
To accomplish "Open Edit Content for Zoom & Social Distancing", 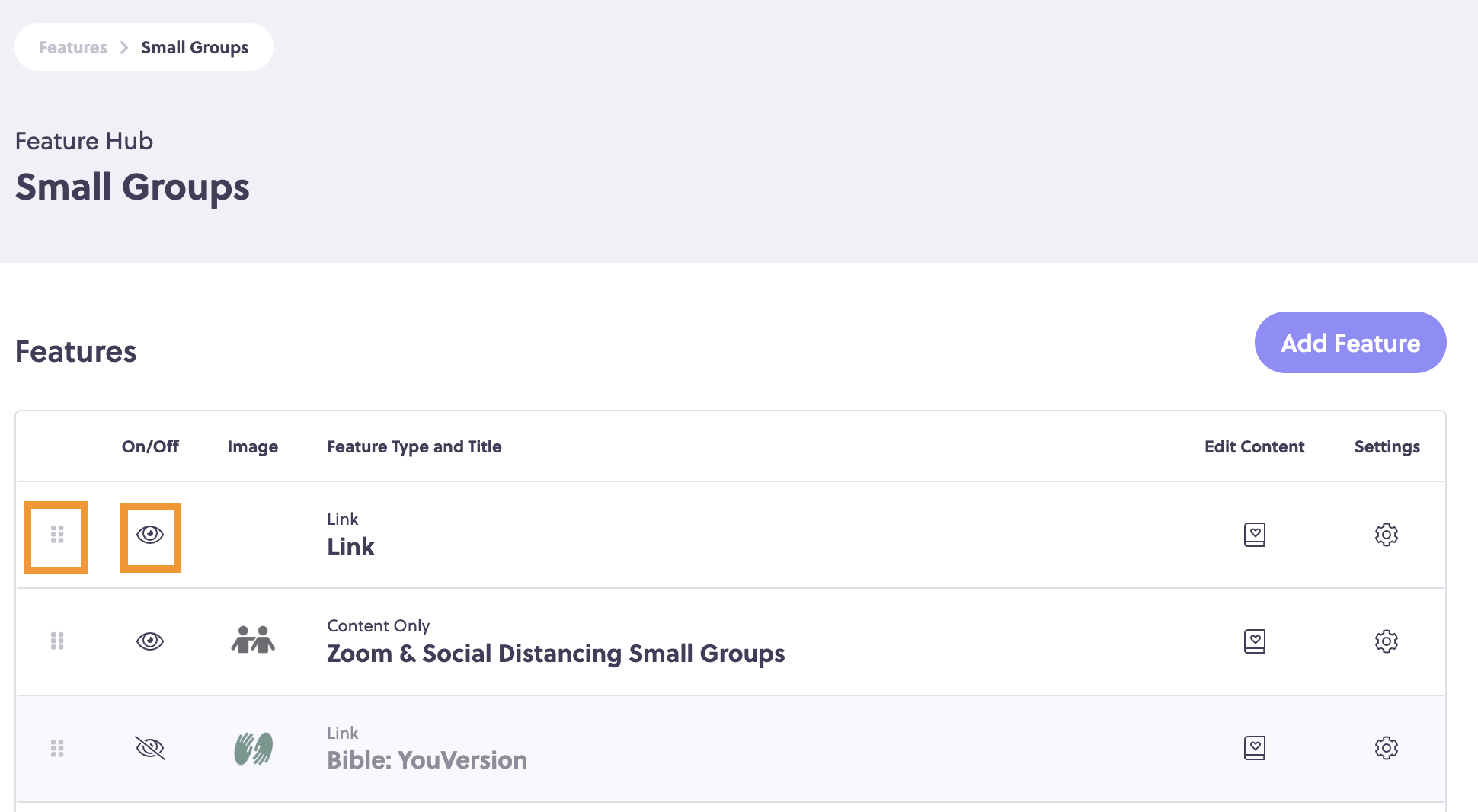I will click(1254, 641).
